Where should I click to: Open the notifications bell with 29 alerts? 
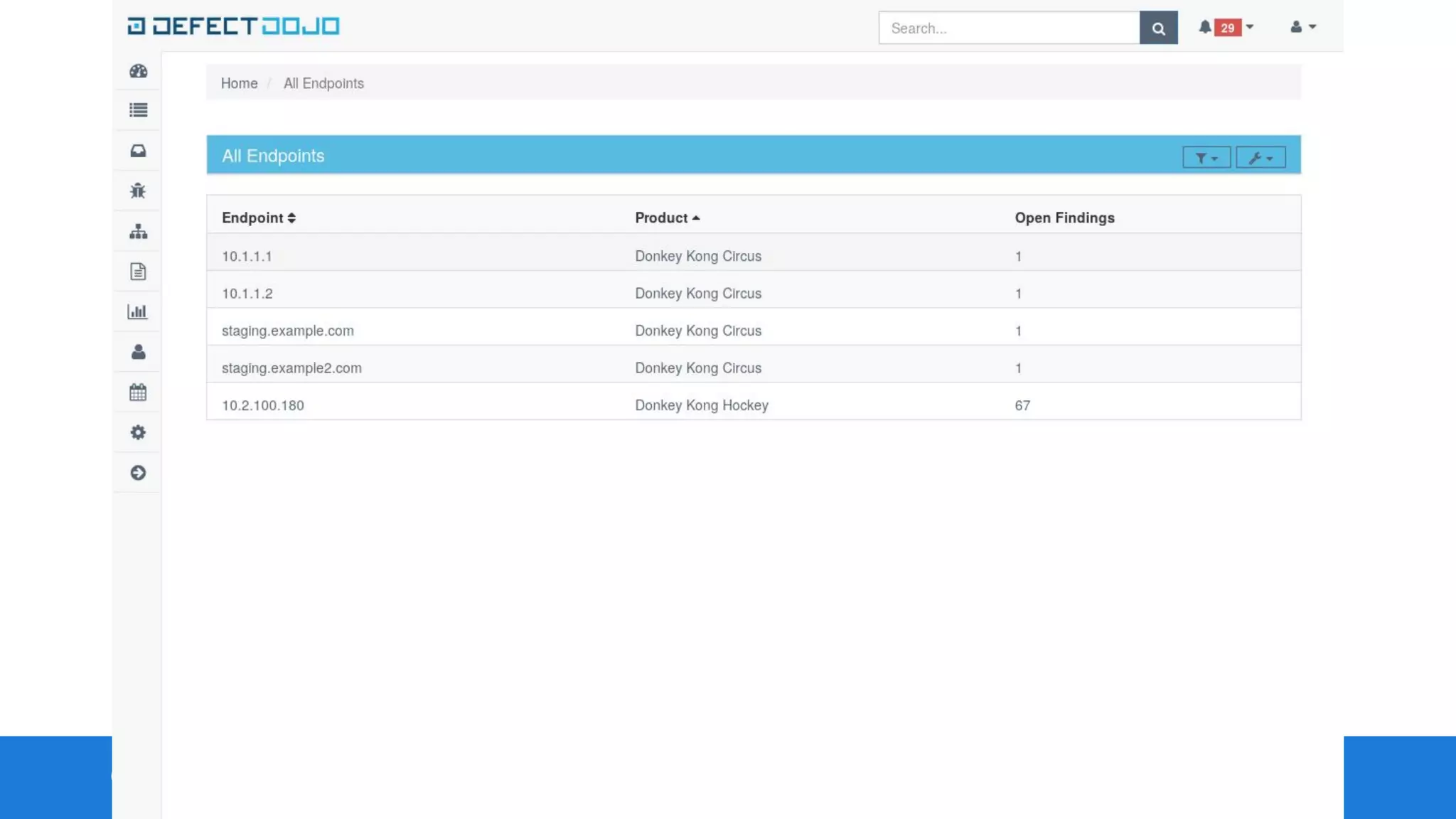(x=1226, y=28)
